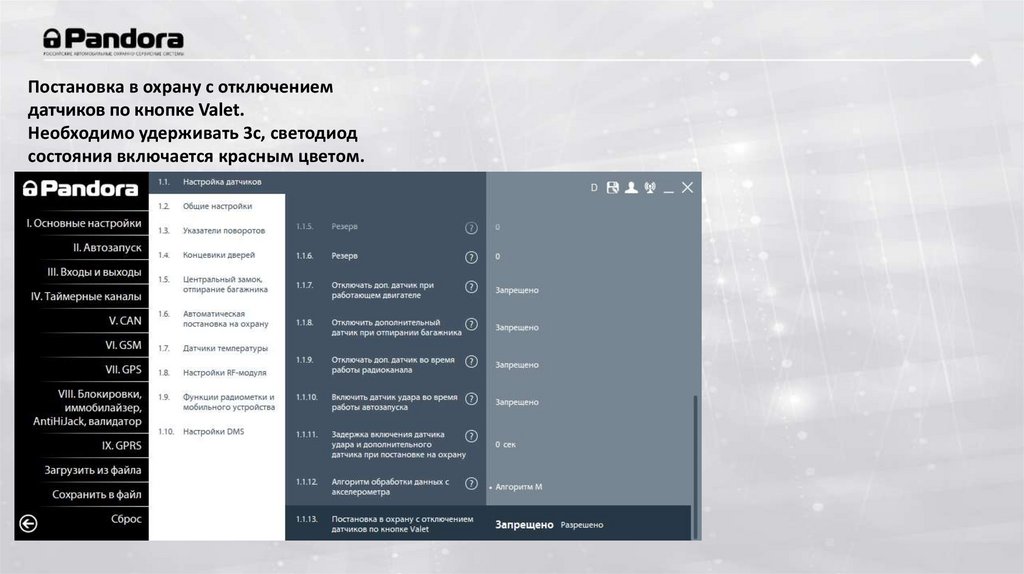Click the radio antenna signal icon
Image resolution: width=1024 pixels, height=574 pixels.
point(649,187)
